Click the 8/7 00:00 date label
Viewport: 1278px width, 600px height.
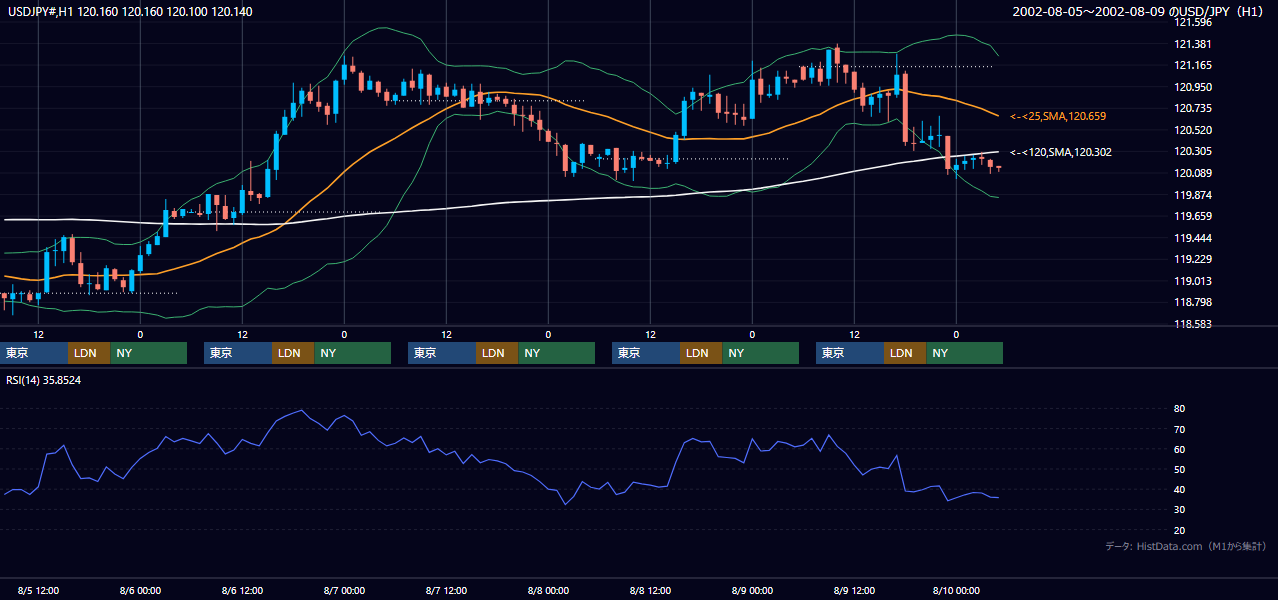pyautogui.click(x=345, y=591)
